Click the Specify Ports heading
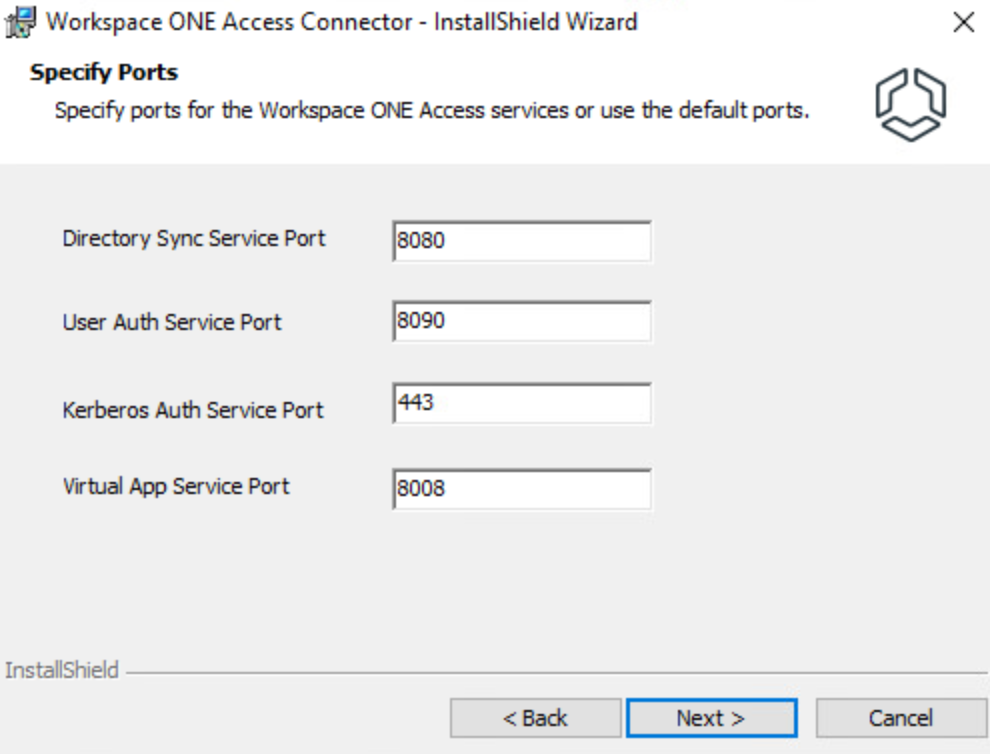 (104, 73)
